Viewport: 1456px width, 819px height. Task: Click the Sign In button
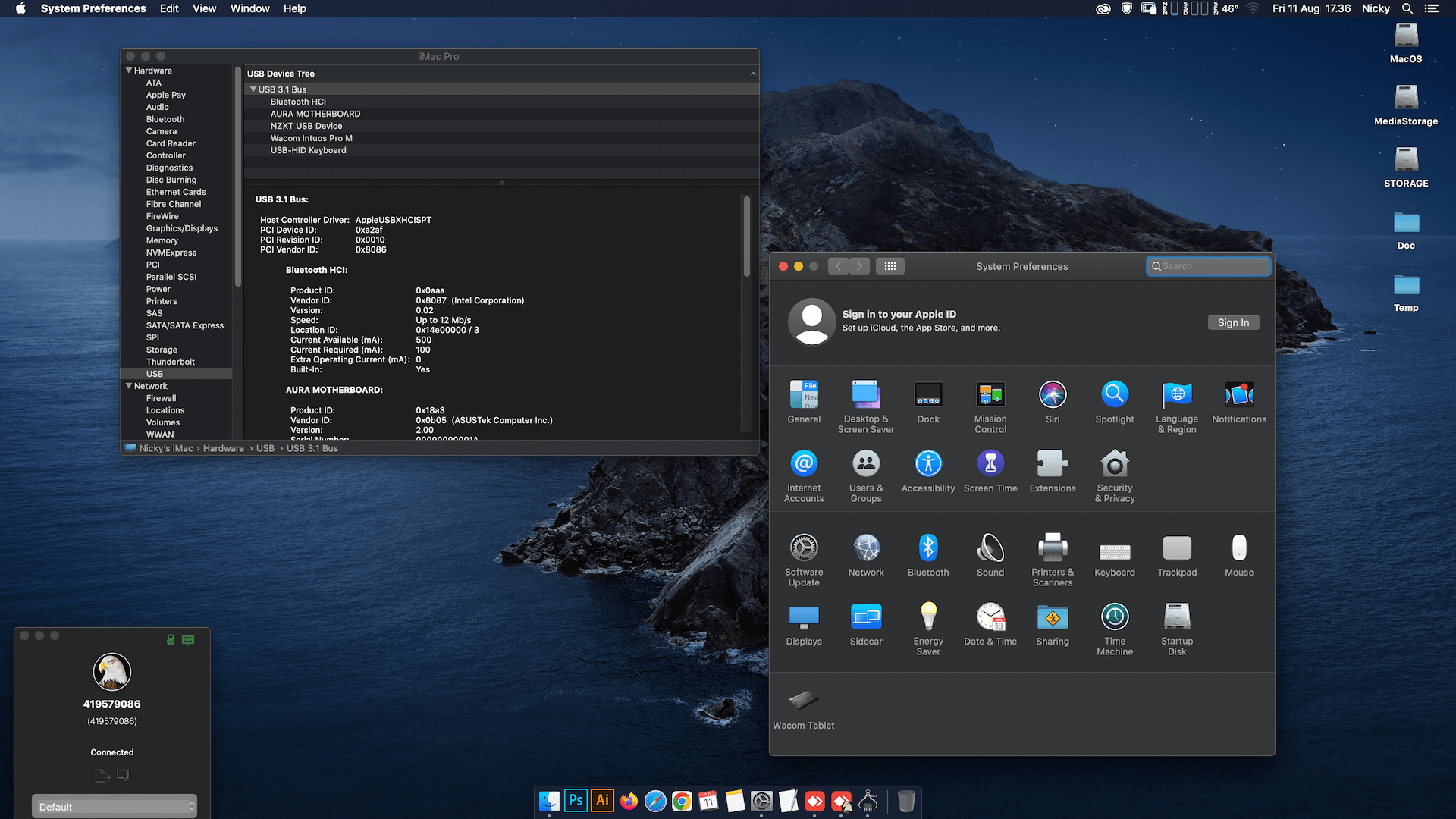pyautogui.click(x=1233, y=322)
